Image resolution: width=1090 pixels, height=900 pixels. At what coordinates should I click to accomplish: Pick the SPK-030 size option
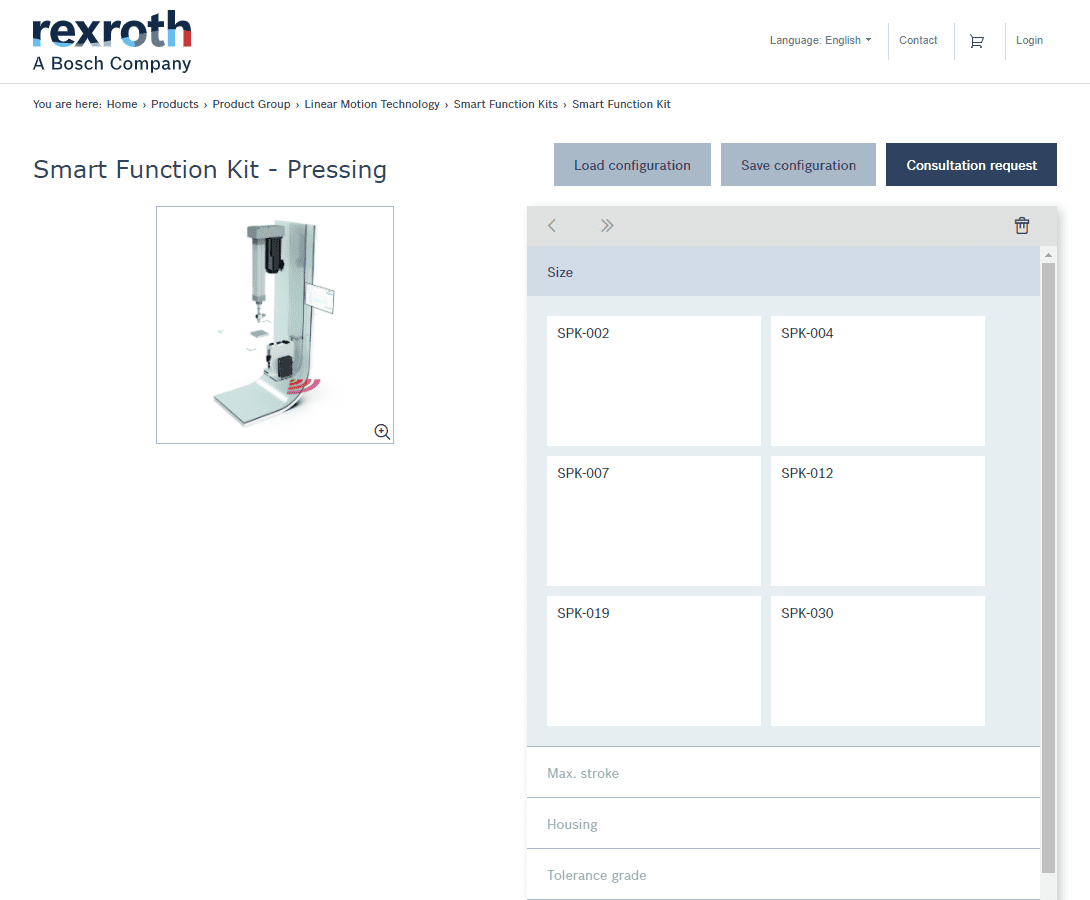tap(877, 661)
